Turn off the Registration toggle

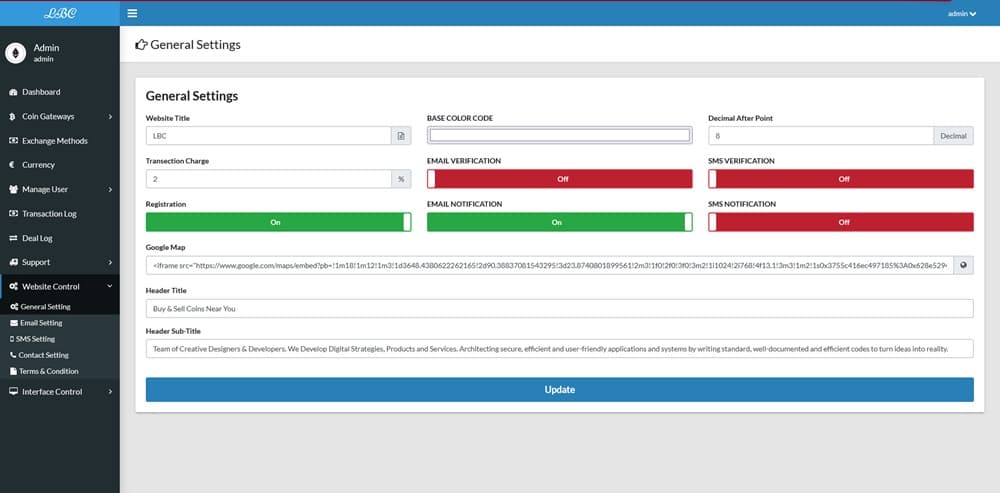(278, 222)
